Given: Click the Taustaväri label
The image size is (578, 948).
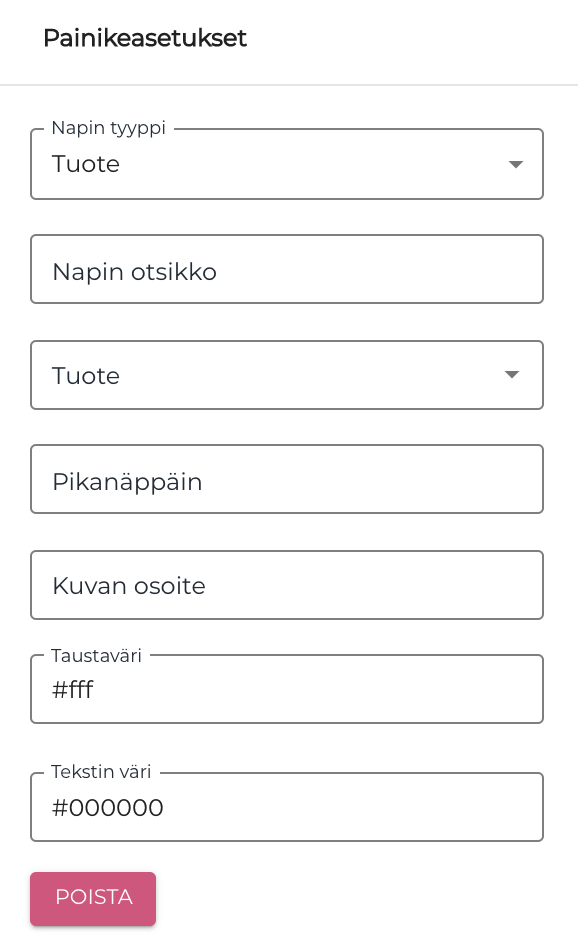Looking at the screenshot, I should tap(96, 656).
